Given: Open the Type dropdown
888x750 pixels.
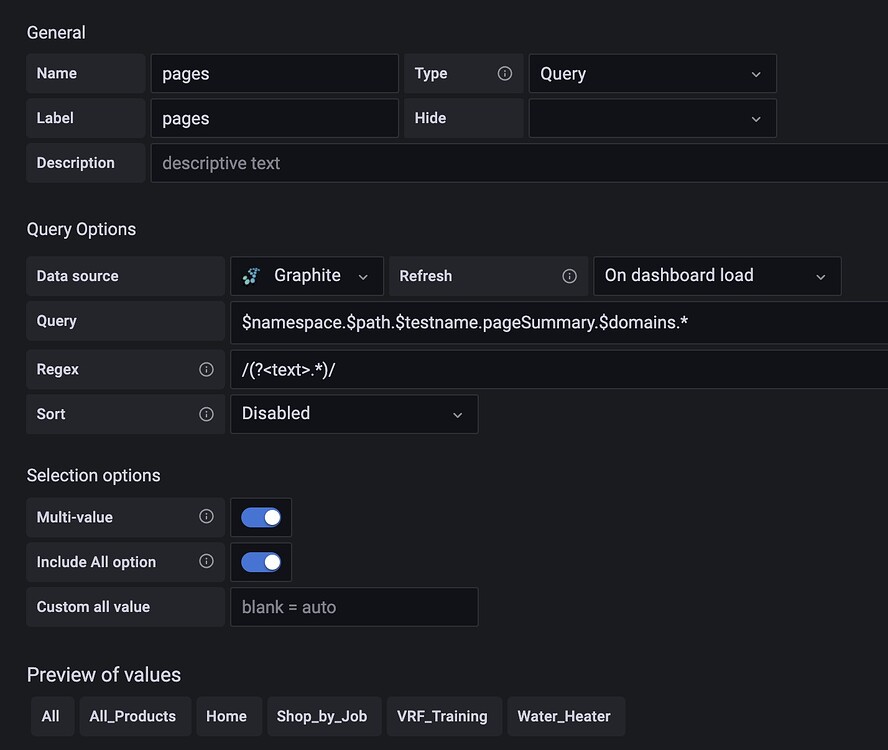Looking at the screenshot, I should point(652,73).
